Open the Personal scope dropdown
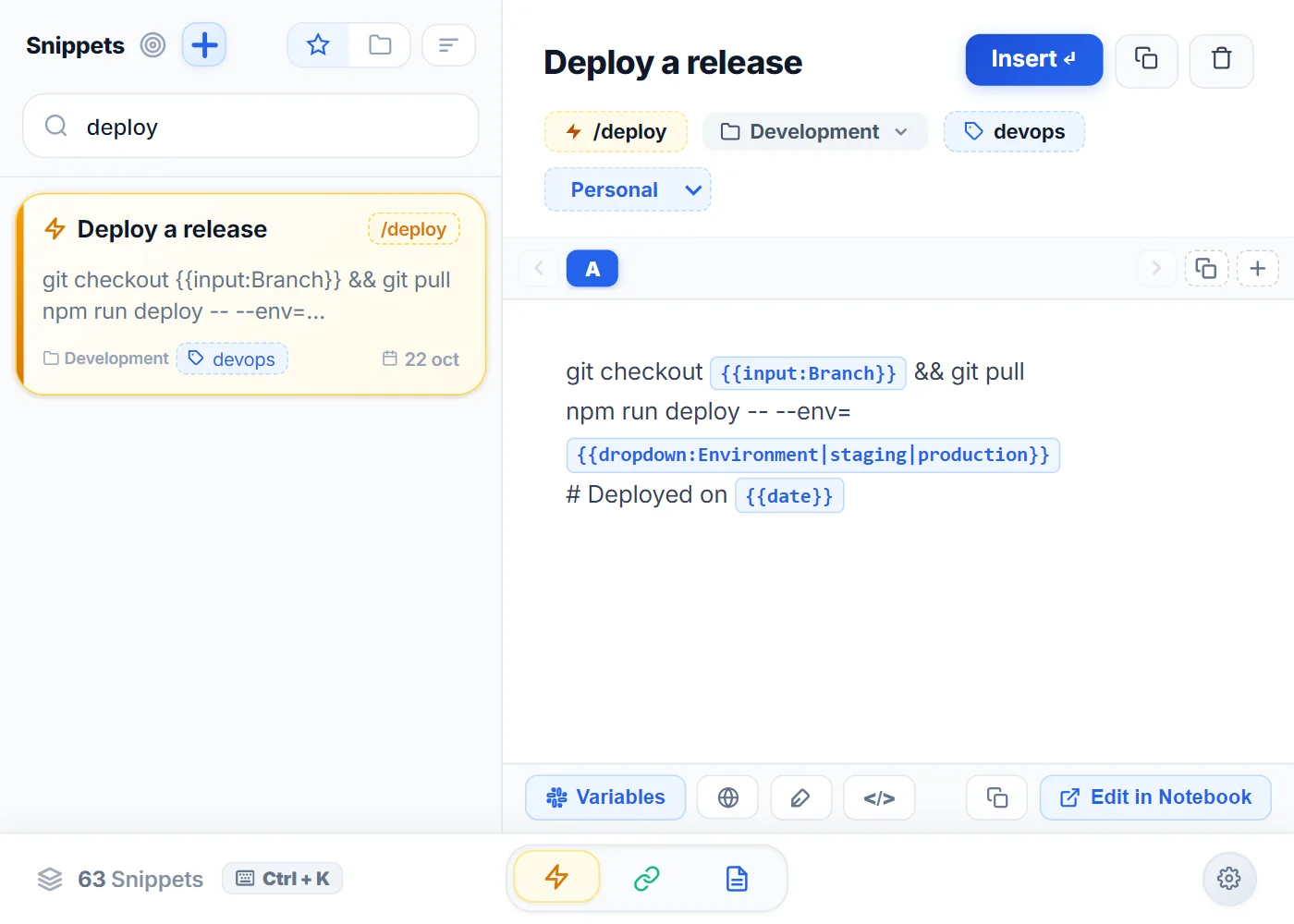The image size is (1294, 924). click(628, 189)
